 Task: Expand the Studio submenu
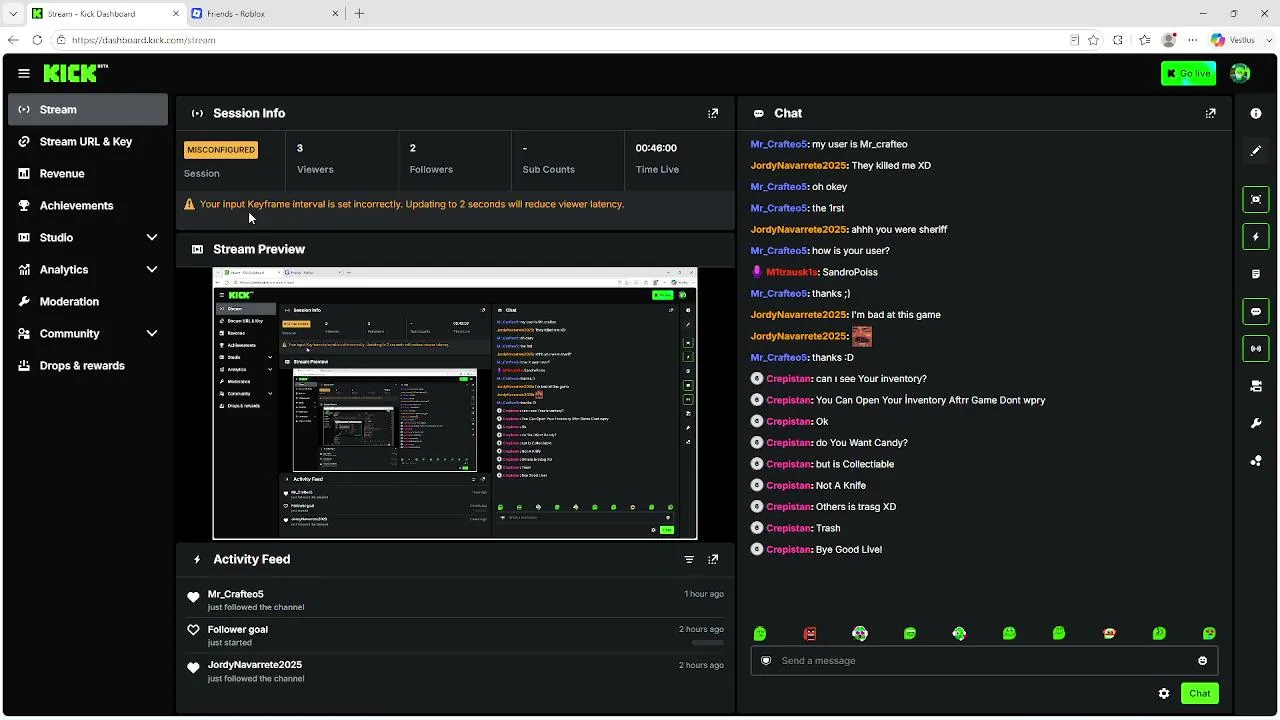152,238
